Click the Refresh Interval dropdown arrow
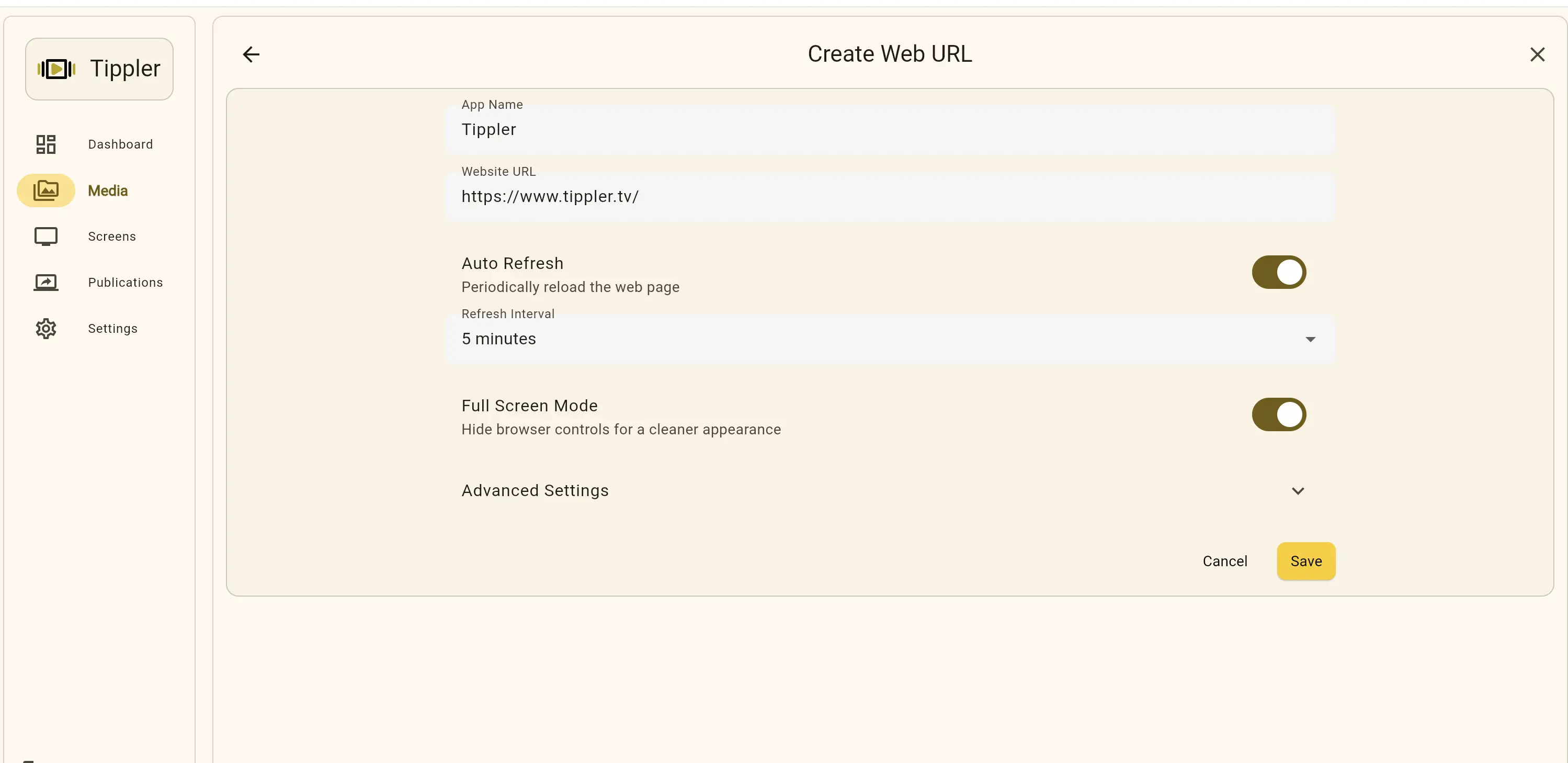Image resolution: width=1568 pixels, height=763 pixels. [x=1310, y=339]
